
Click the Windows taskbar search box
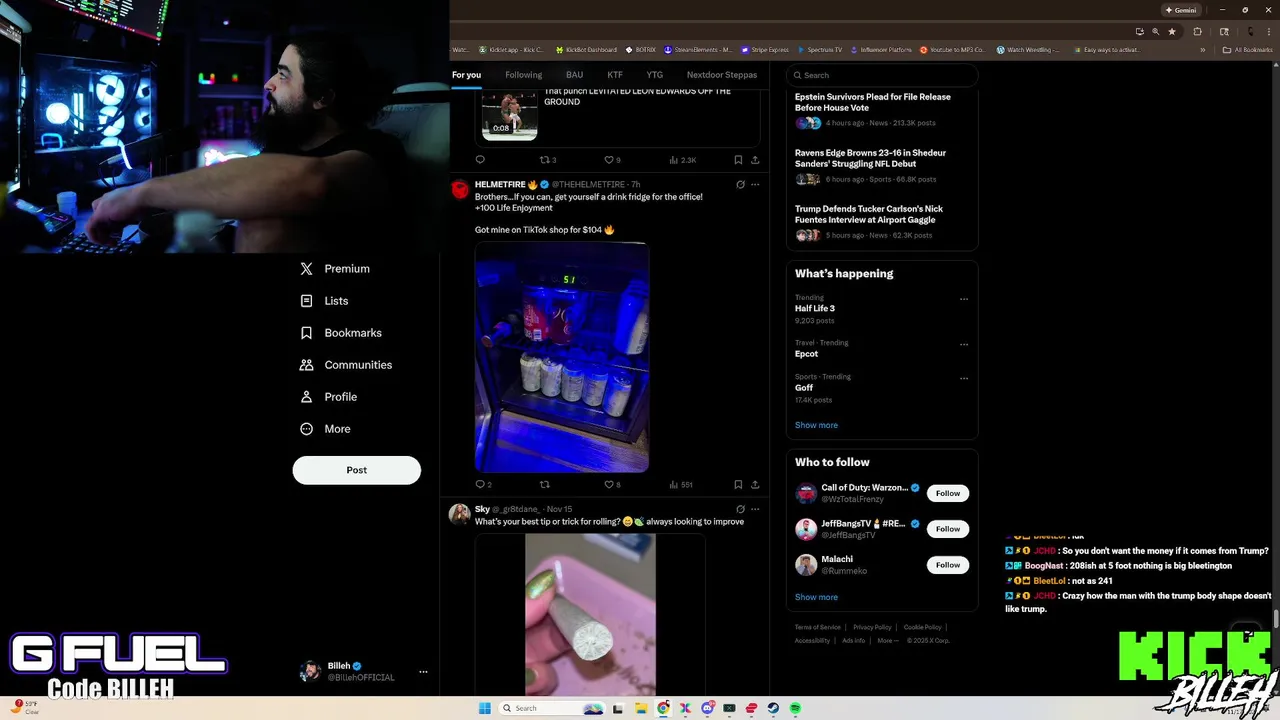[550, 708]
